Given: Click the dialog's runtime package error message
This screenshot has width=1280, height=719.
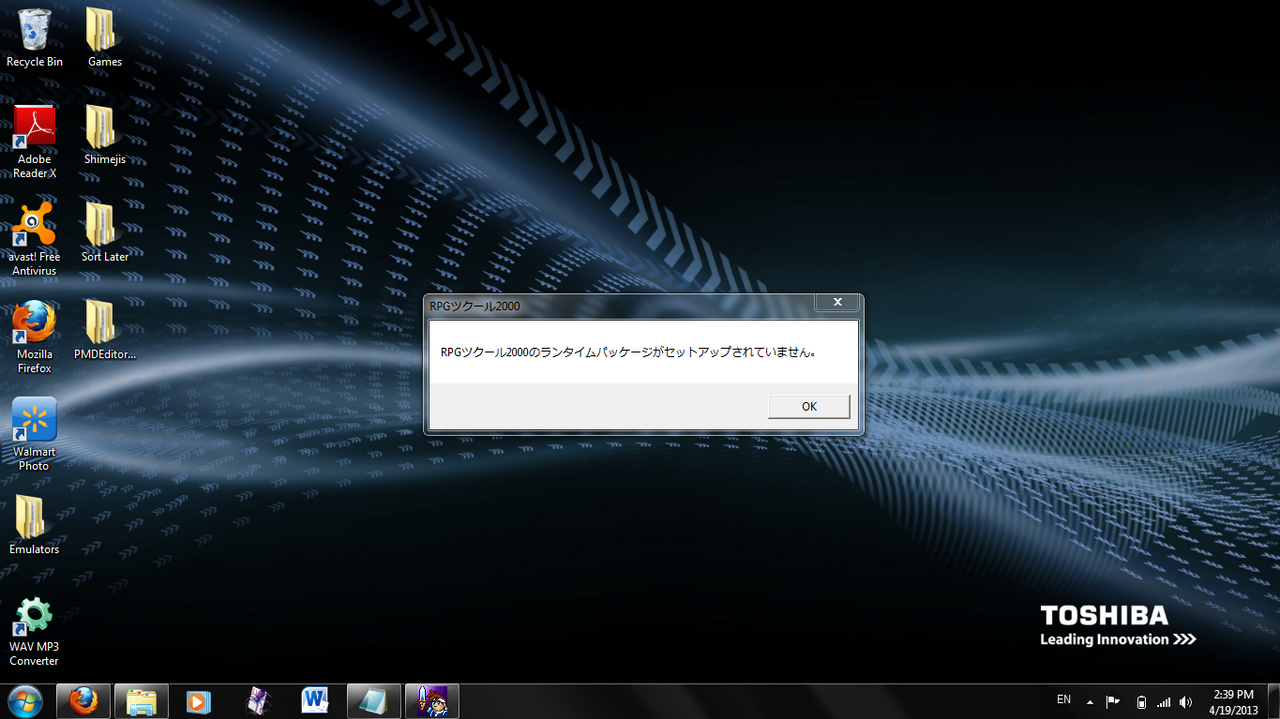Looking at the screenshot, I should click(x=628, y=352).
